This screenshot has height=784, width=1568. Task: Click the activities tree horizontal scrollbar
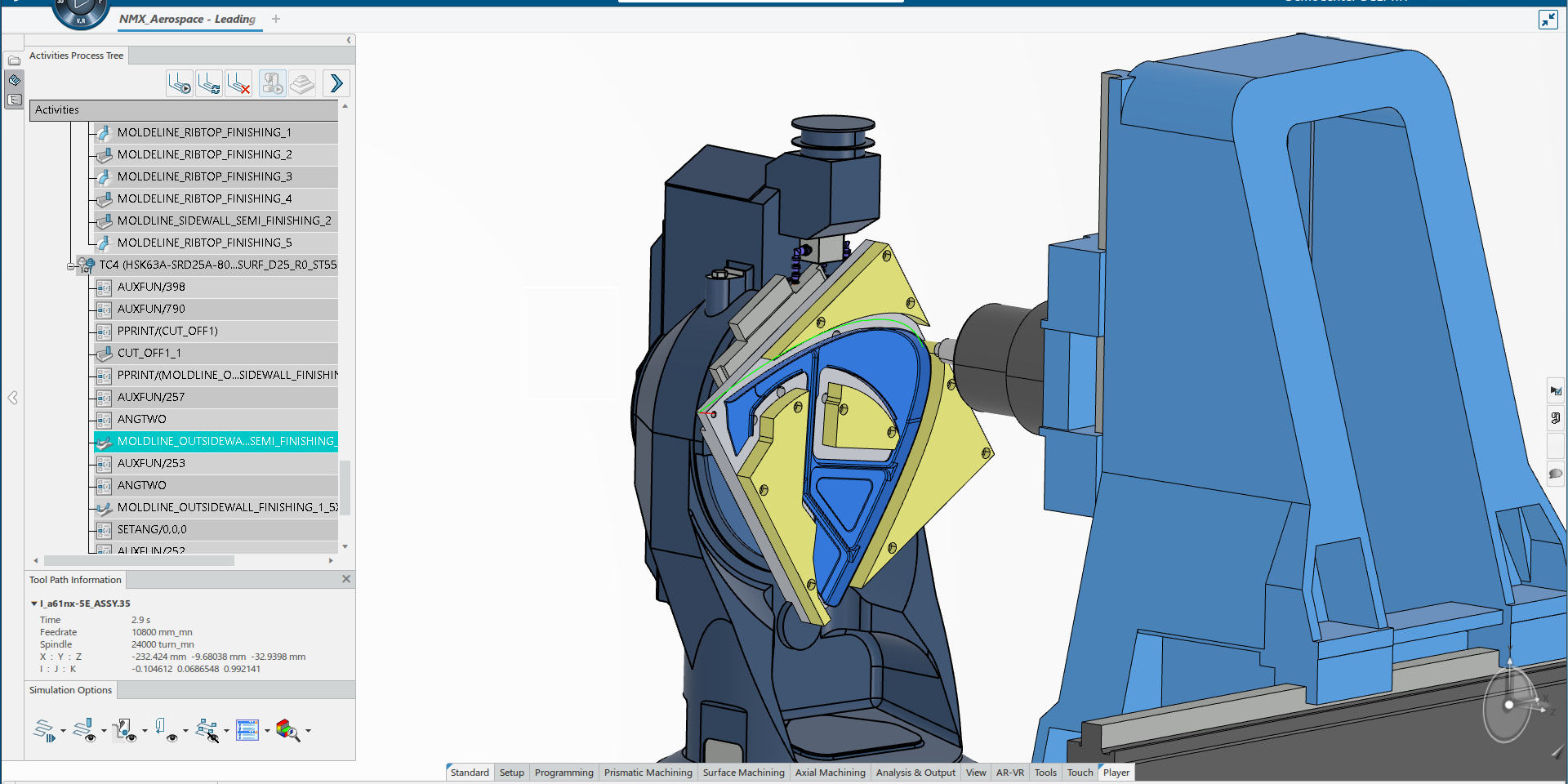coord(139,561)
